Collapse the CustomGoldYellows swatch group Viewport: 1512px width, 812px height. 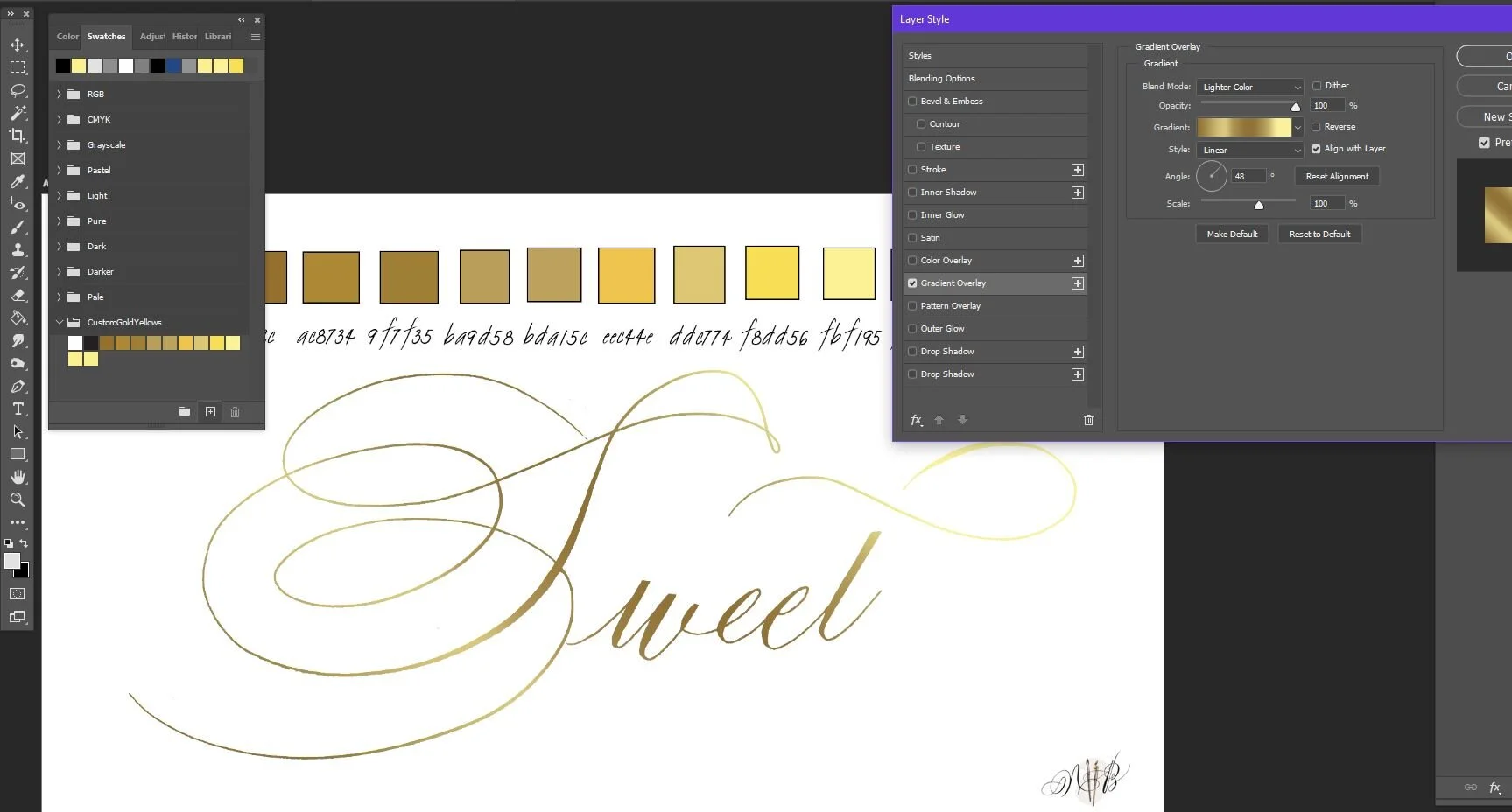tap(59, 322)
